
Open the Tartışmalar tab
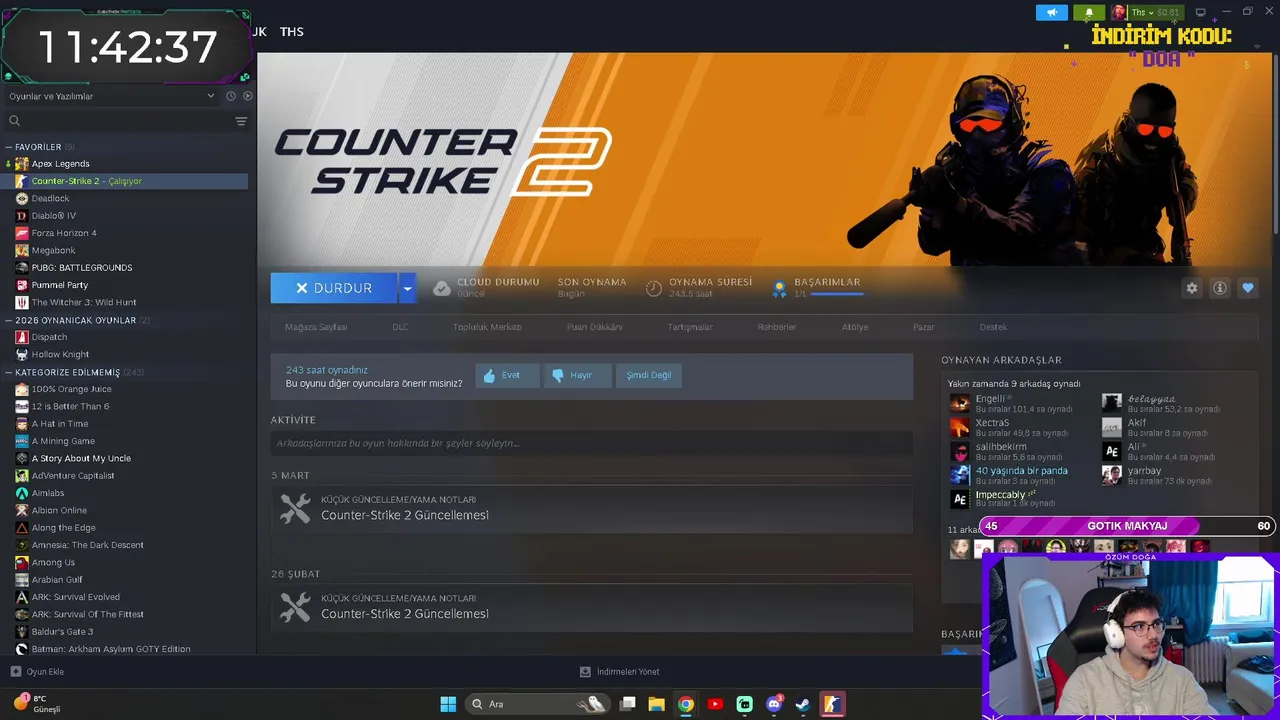(x=690, y=327)
